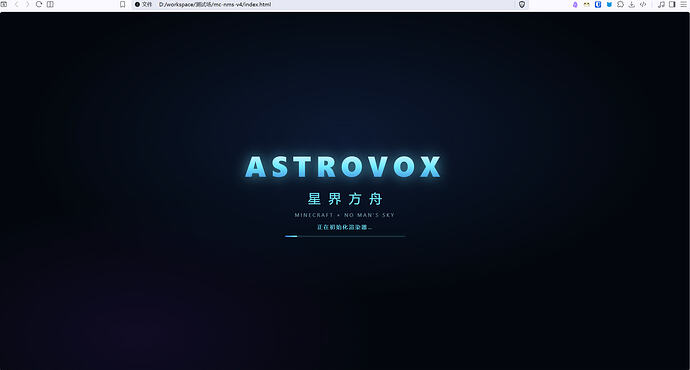This screenshot has height=370, width=690.
Task: Click the browser forward arrow
Action: click(x=27, y=4)
